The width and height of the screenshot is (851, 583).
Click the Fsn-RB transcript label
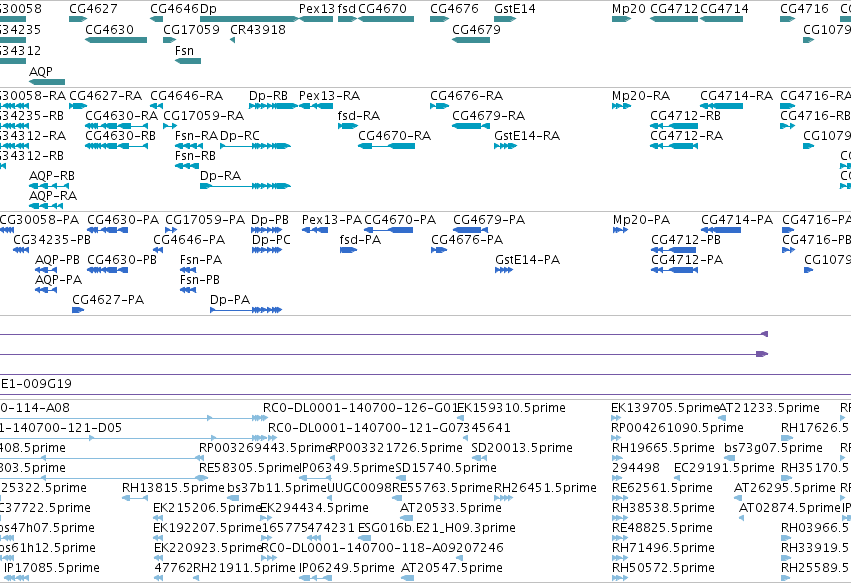pyautogui.click(x=195, y=156)
